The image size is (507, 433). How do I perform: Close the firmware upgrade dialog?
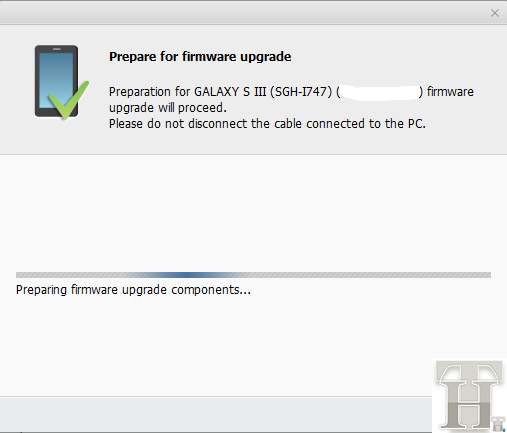(495, 13)
